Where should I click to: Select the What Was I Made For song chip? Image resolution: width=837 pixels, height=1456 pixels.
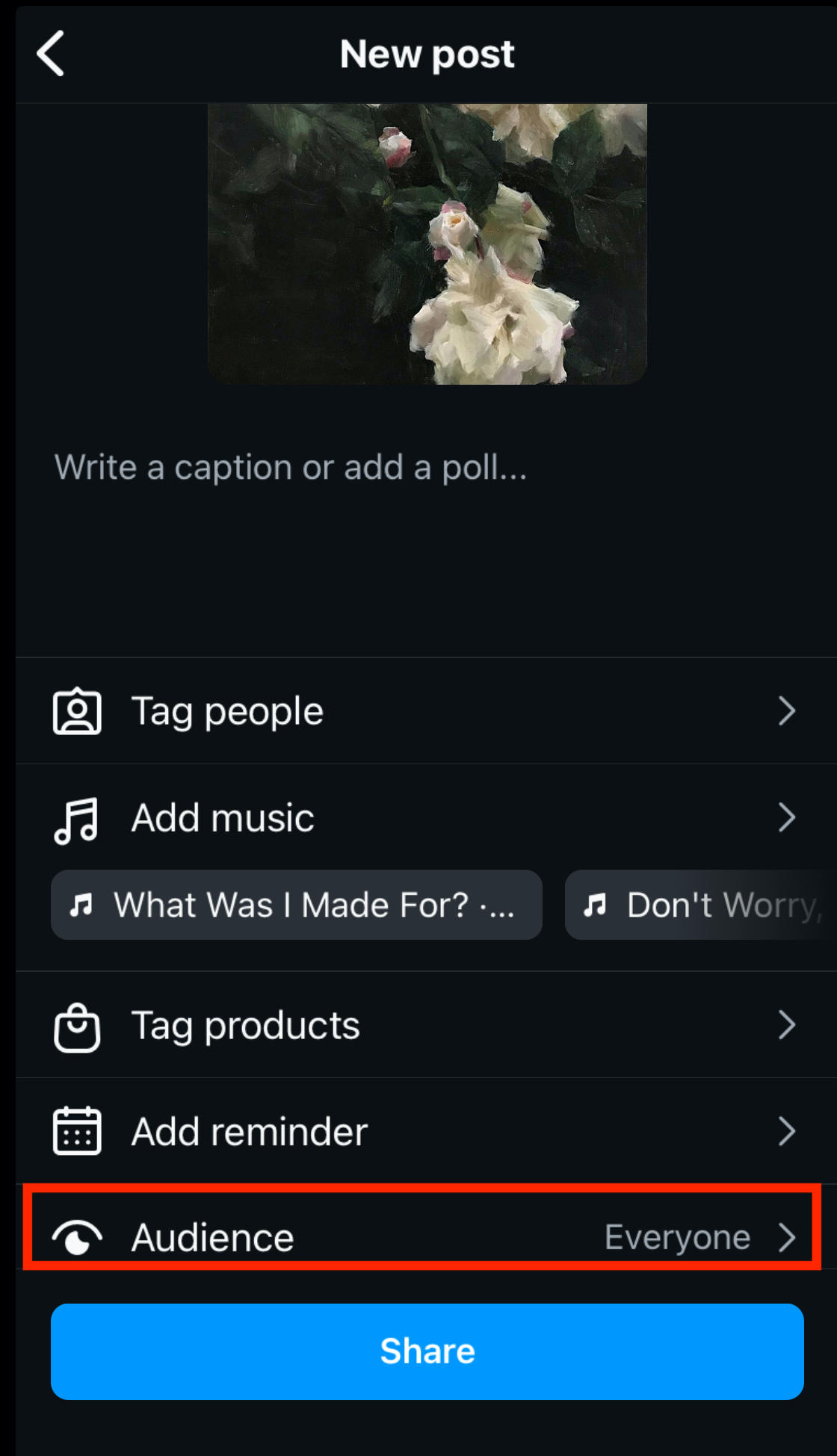(x=297, y=905)
